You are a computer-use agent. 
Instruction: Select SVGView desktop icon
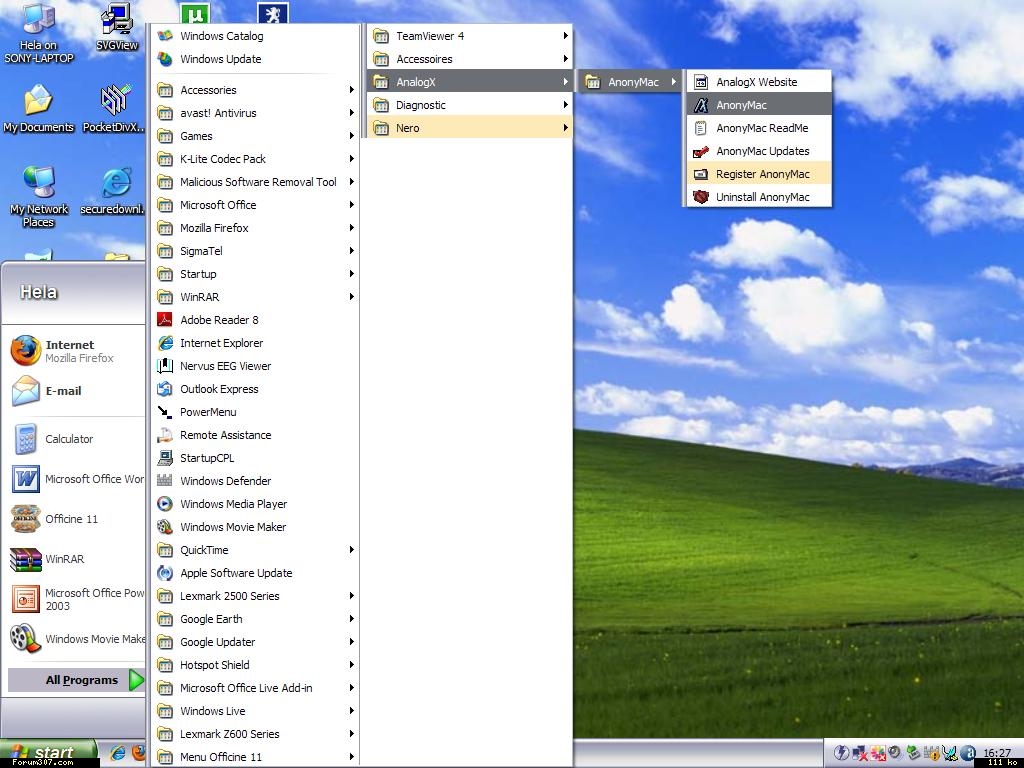117,27
